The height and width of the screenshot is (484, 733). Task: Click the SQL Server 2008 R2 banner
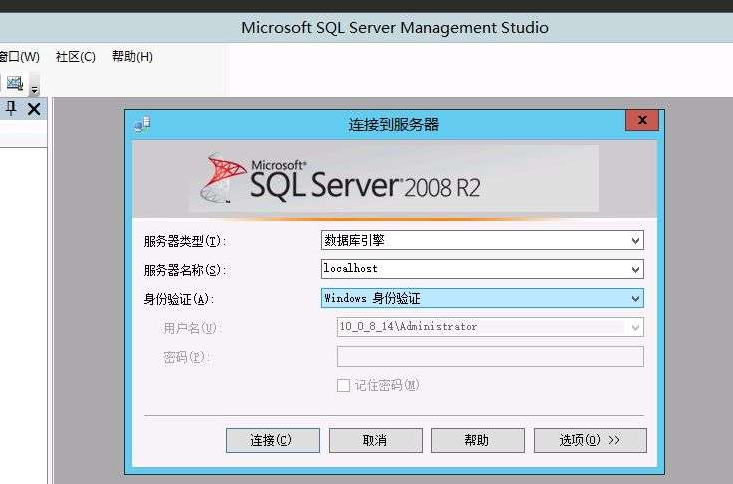pyautogui.click(x=394, y=179)
